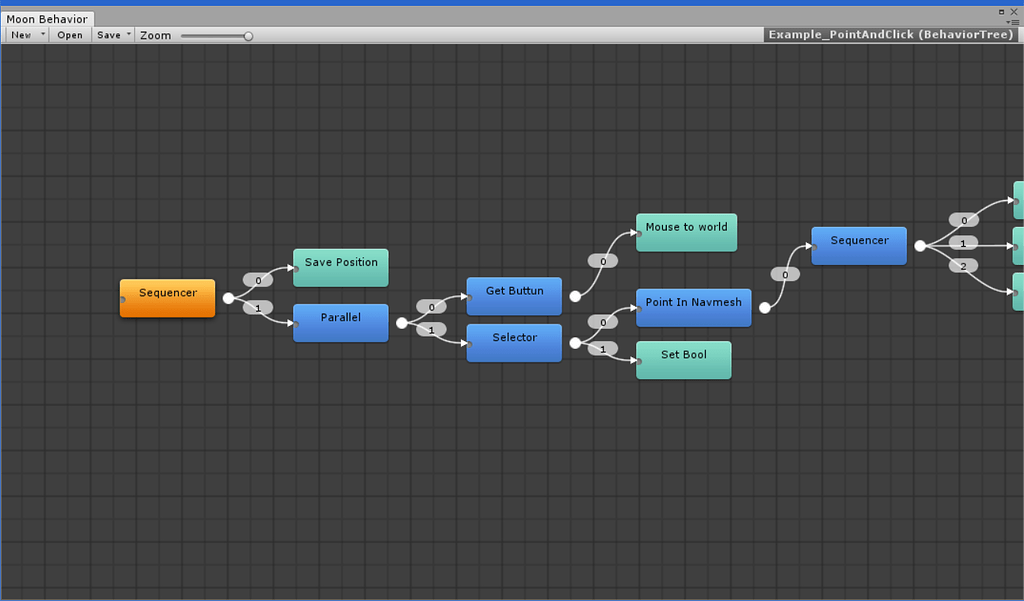Switch to the Moon Behavior tab
1024x601 pixels.
[46, 18]
